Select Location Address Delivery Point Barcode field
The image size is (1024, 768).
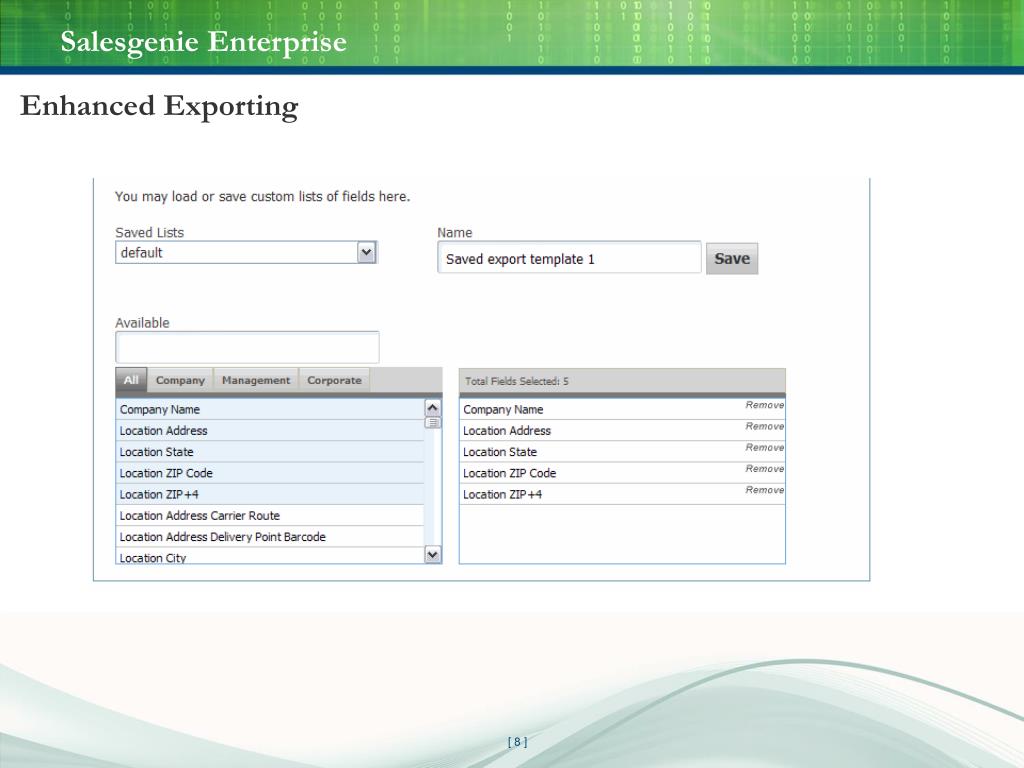[x=270, y=537]
